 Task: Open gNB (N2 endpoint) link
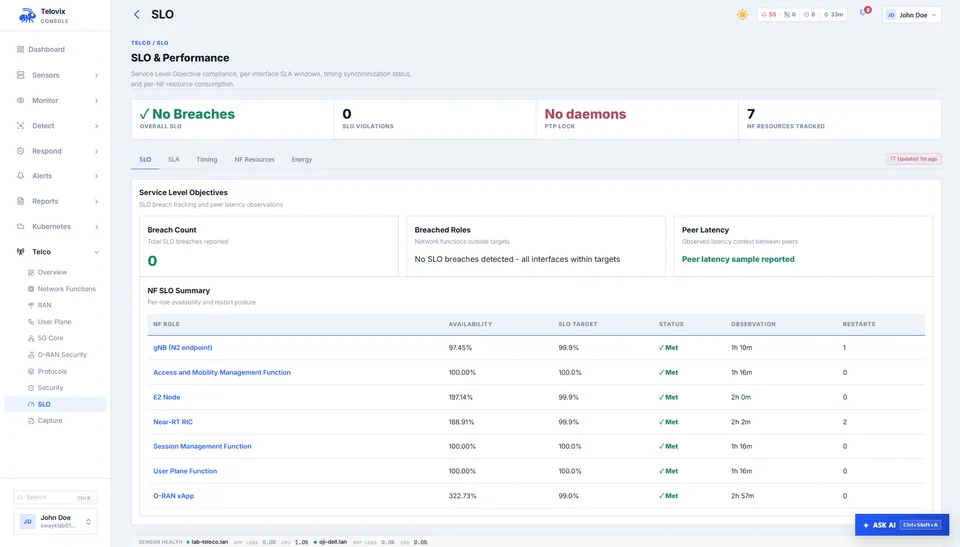point(182,347)
